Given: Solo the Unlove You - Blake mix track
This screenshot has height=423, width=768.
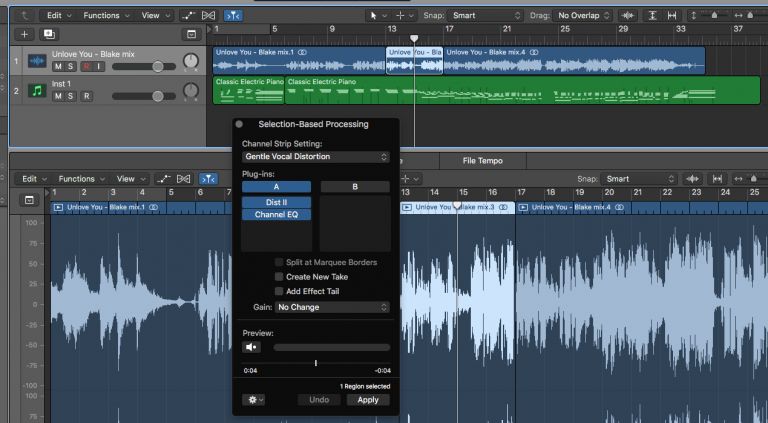Looking at the screenshot, I should coord(71,67).
